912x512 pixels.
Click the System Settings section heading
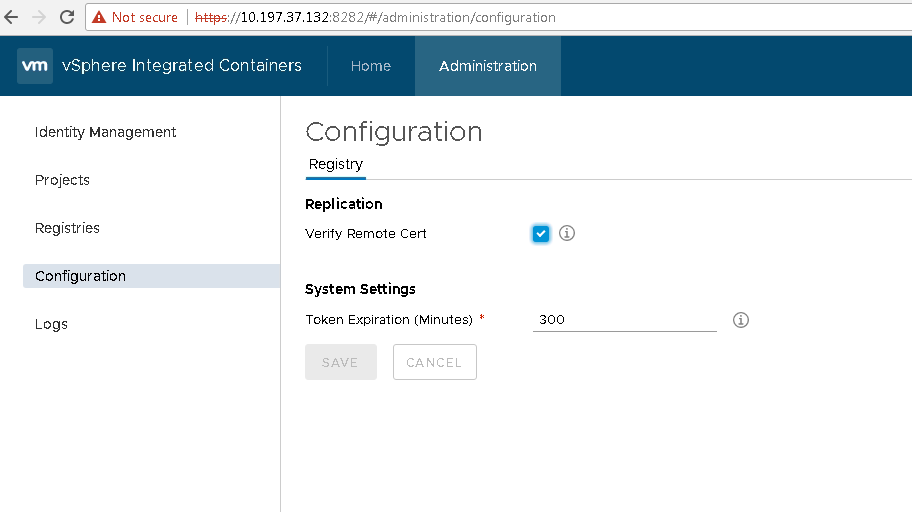click(x=360, y=289)
